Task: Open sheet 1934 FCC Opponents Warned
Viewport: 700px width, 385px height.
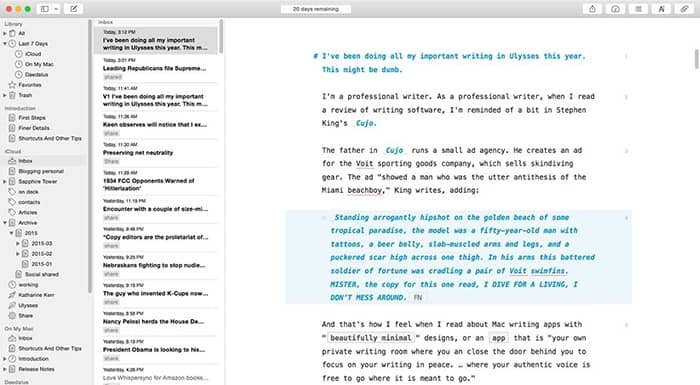Action: pos(156,181)
